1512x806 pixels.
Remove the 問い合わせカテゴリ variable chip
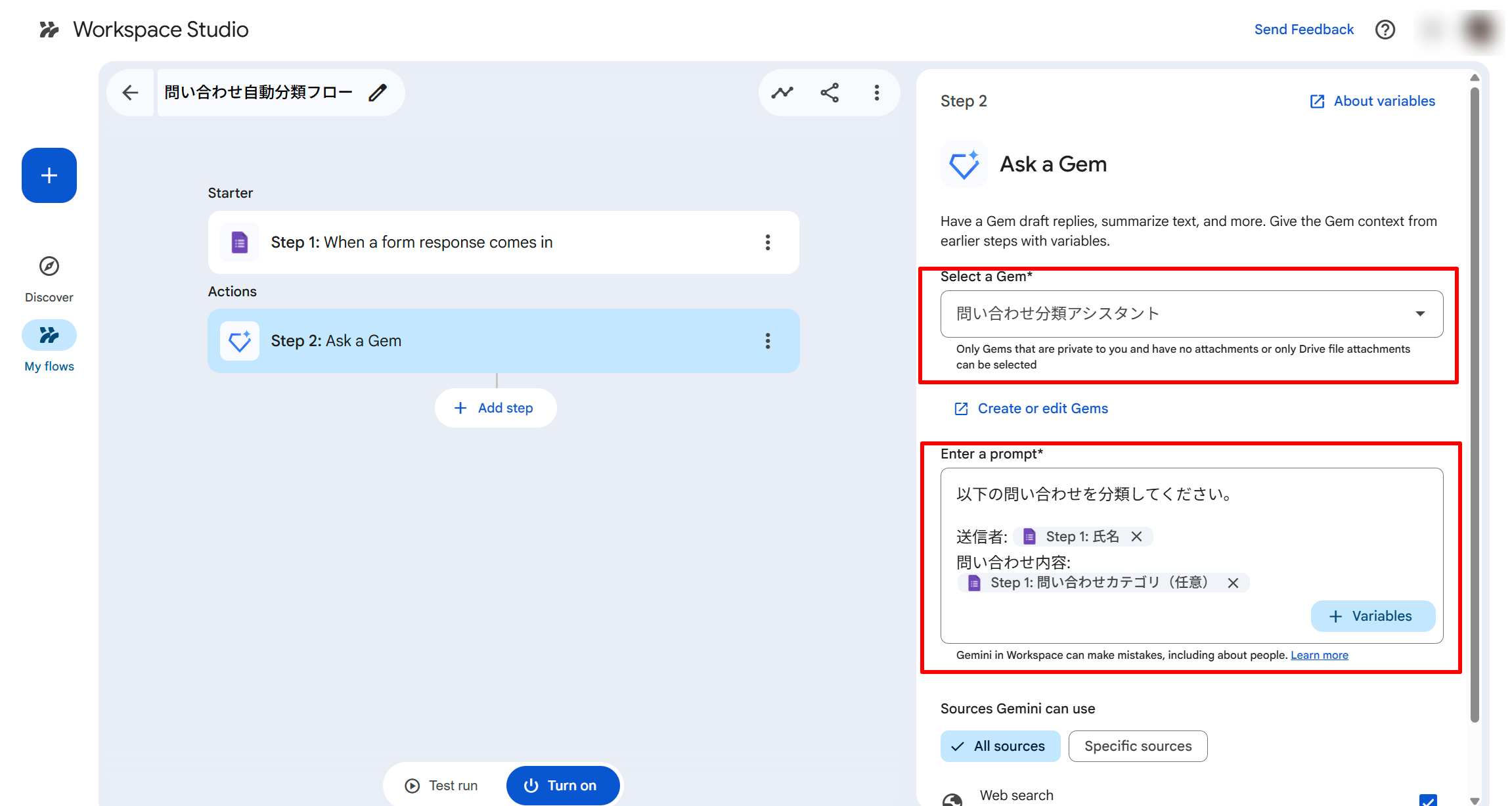tap(1233, 583)
